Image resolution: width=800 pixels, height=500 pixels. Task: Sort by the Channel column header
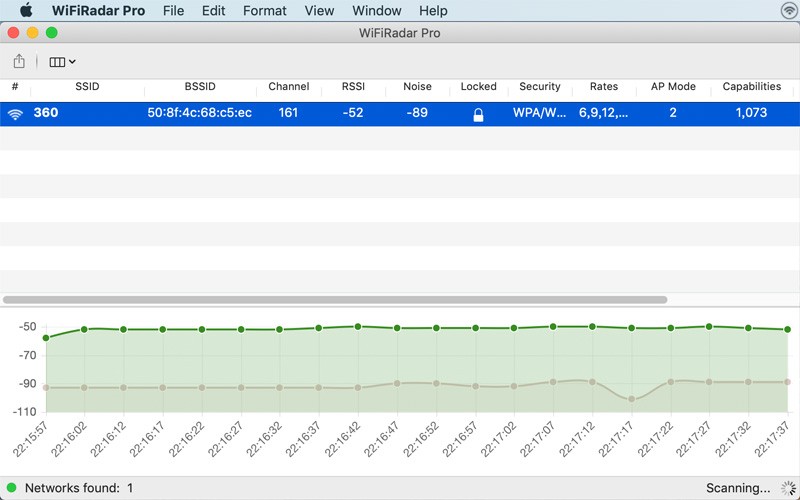(289, 86)
